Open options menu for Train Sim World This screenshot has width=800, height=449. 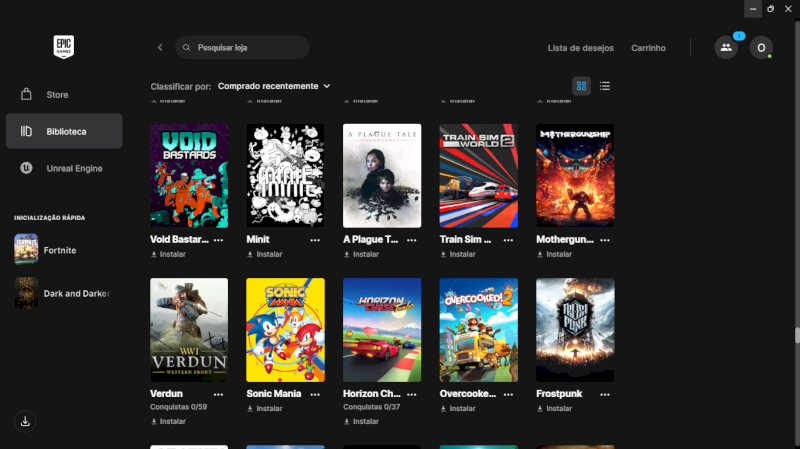pyautogui.click(x=508, y=240)
